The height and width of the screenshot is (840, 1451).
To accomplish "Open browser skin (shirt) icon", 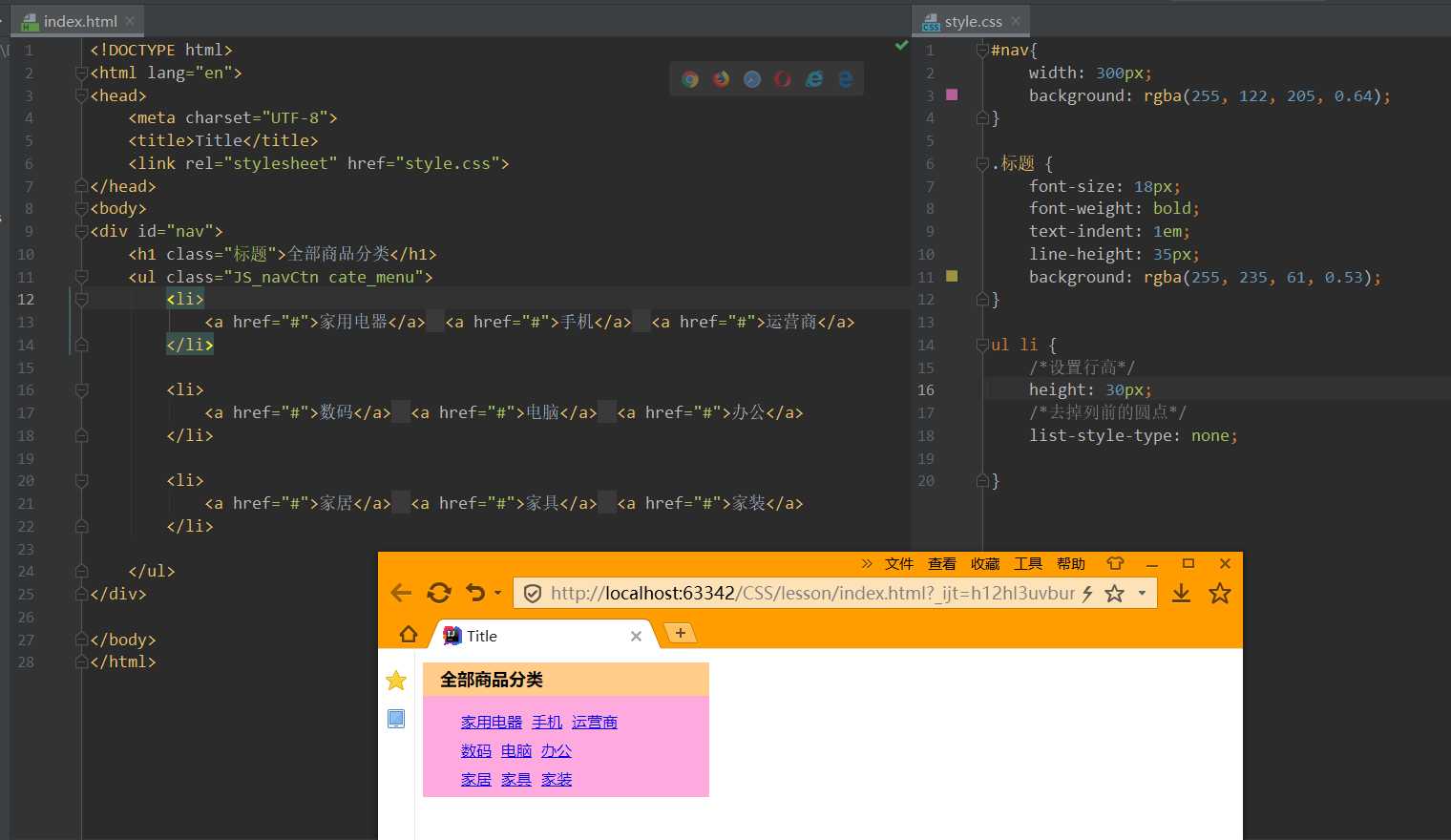I will click(1115, 563).
